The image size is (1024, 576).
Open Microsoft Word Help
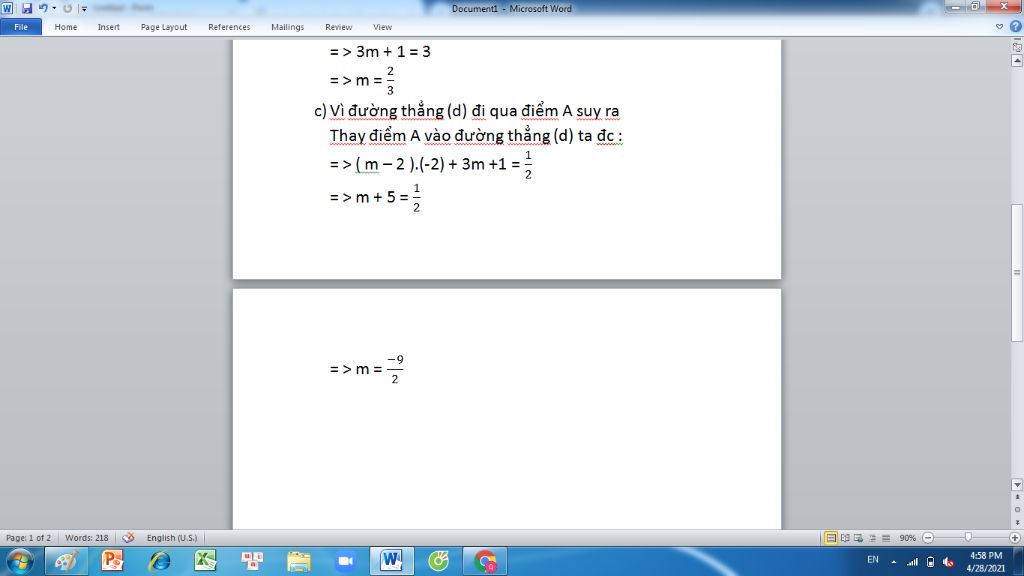[x=1015, y=27]
